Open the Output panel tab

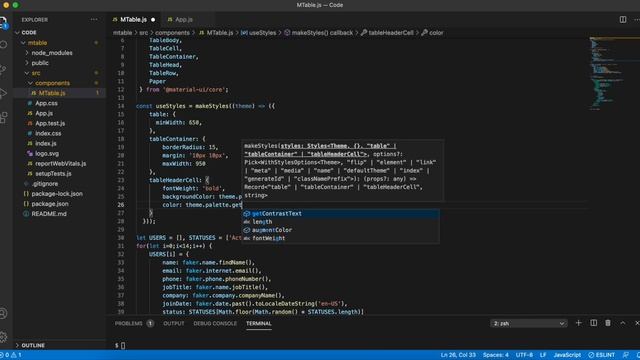(174, 323)
